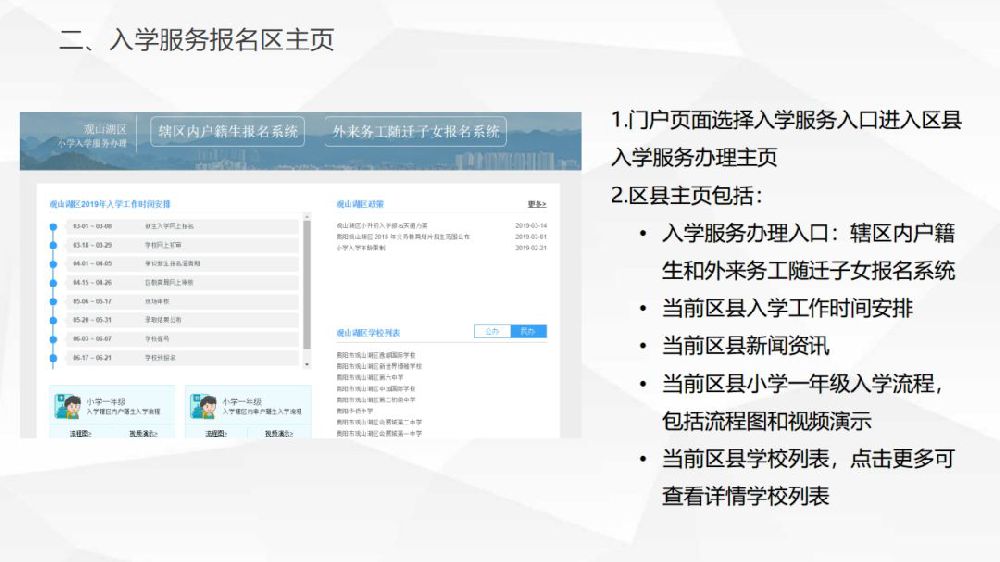This screenshot has width=1000, height=562.
Task: Open 流程图> link on right enrollment card
Action: (x=216, y=434)
